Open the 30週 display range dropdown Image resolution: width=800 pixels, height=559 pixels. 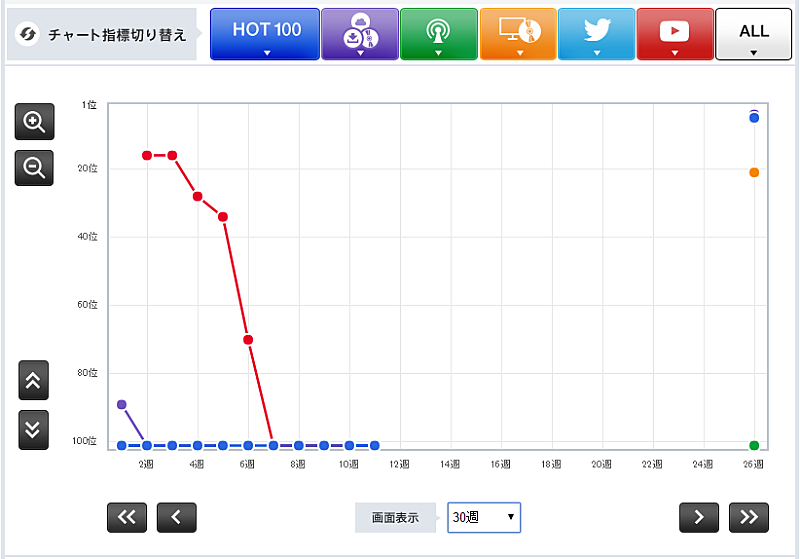[484, 517]
